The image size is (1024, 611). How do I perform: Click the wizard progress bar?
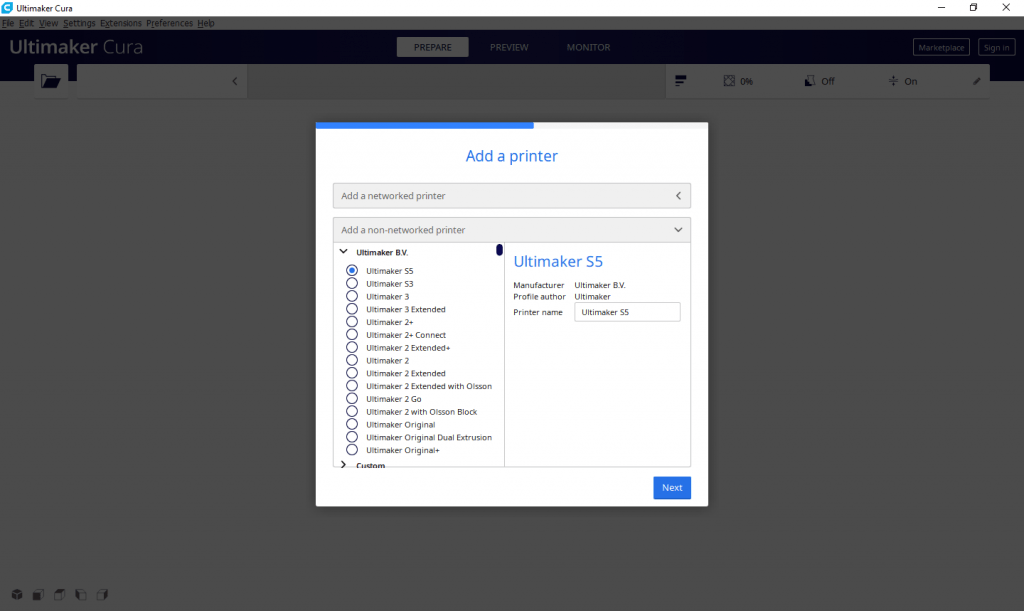[511, 125]
